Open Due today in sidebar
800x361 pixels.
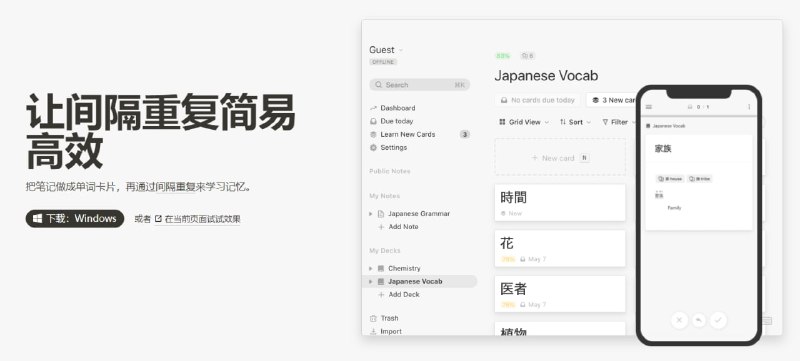pyautogui.click(x=396, y=121)
